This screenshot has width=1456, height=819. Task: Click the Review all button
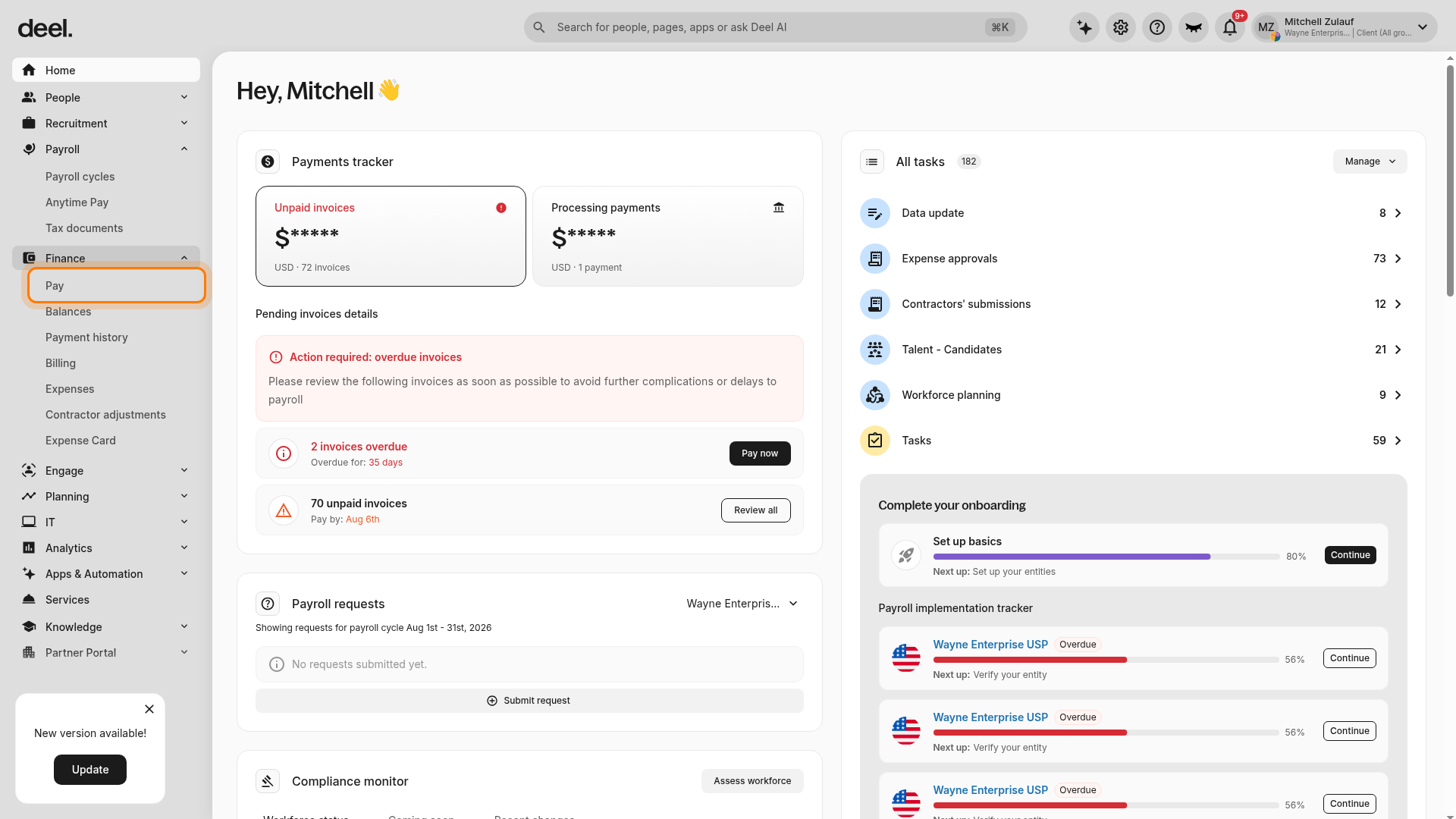(755, 510)
